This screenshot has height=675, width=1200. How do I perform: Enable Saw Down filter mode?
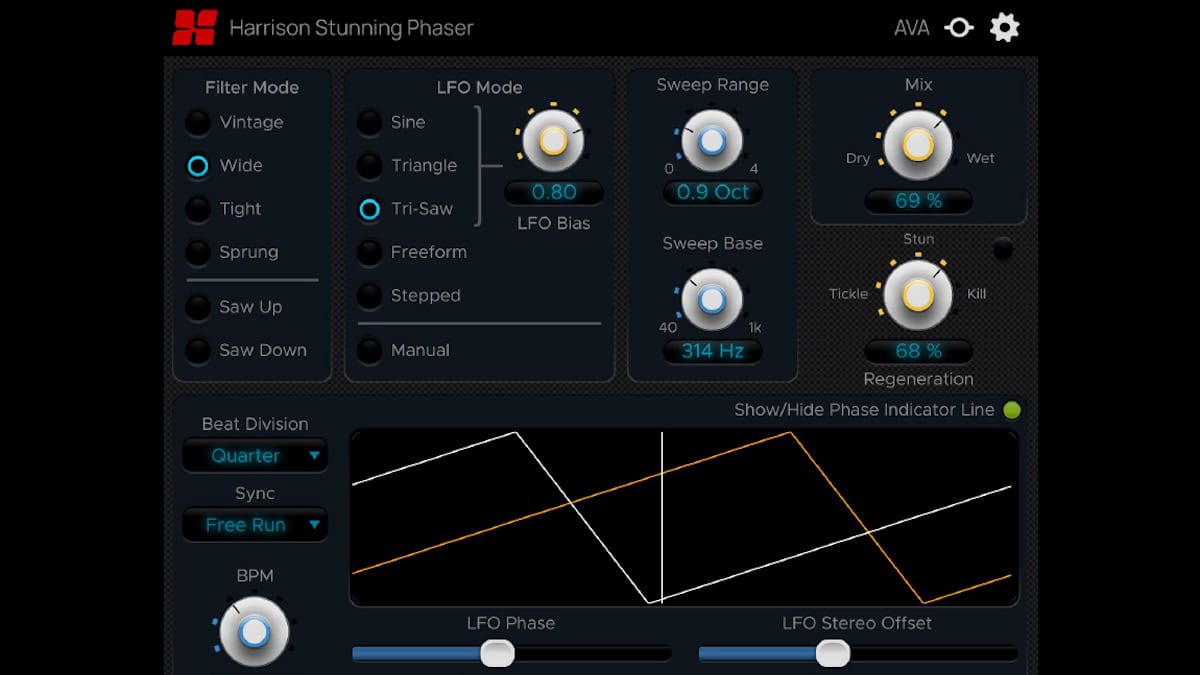pyautogui.click(x=198, y=350)
